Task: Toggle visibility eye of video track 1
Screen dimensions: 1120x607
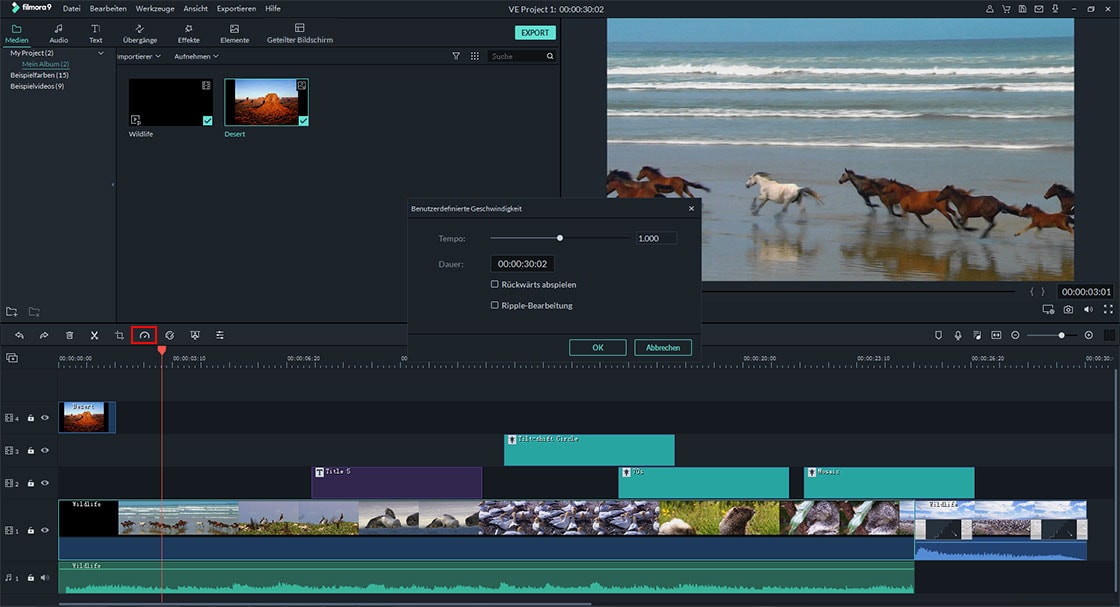Action: [45, 531]
